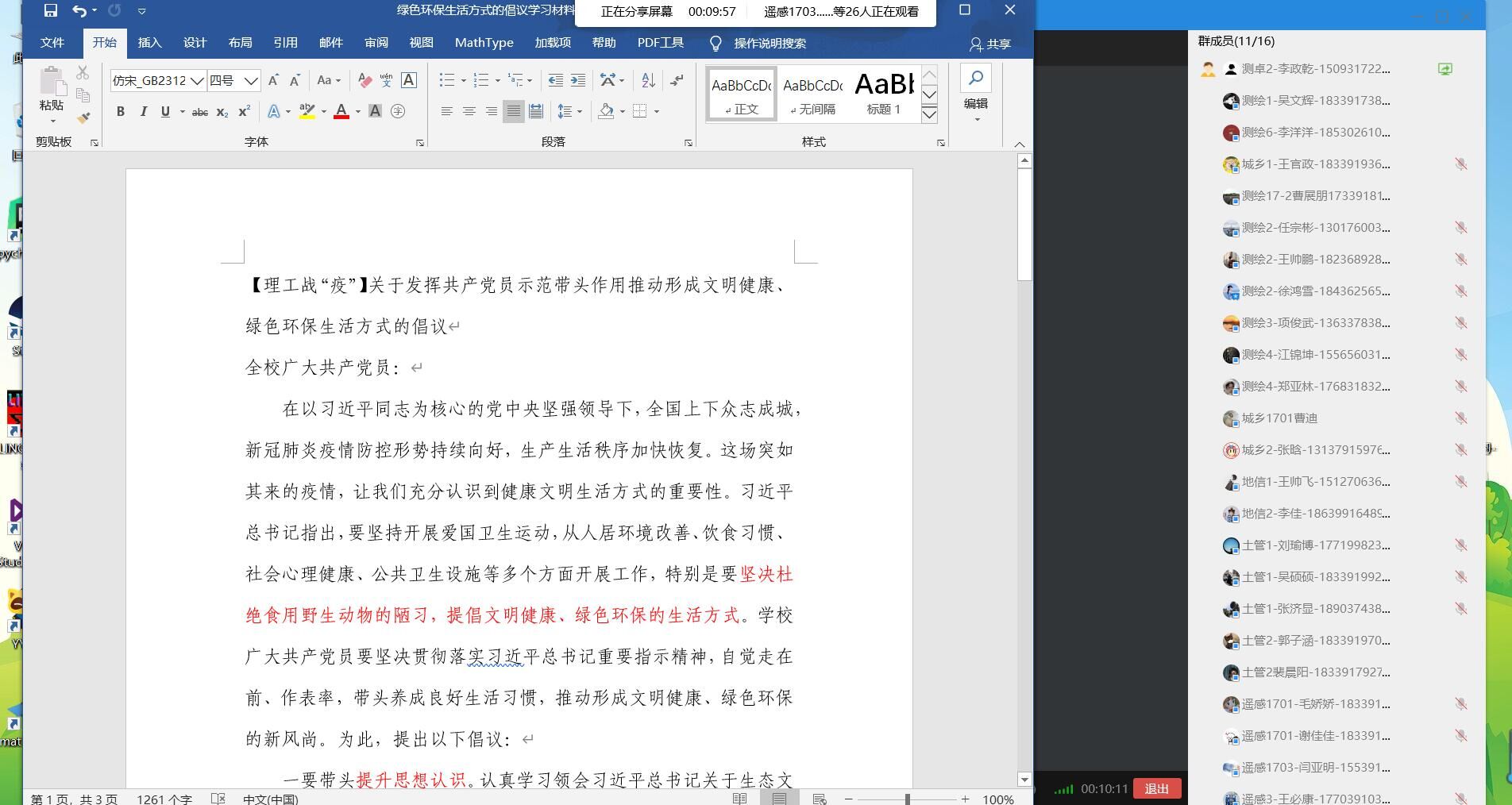Click the Distributed alignment icon
1512x805 pixels.
536,111
